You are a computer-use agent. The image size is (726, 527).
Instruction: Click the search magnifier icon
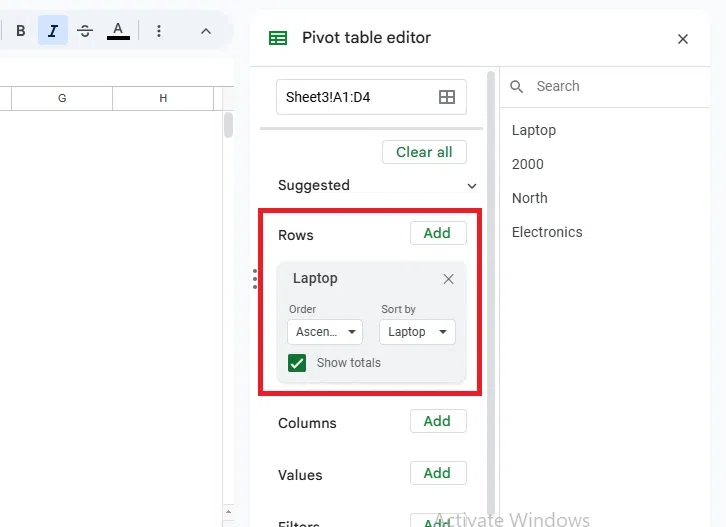coord(517,87)
